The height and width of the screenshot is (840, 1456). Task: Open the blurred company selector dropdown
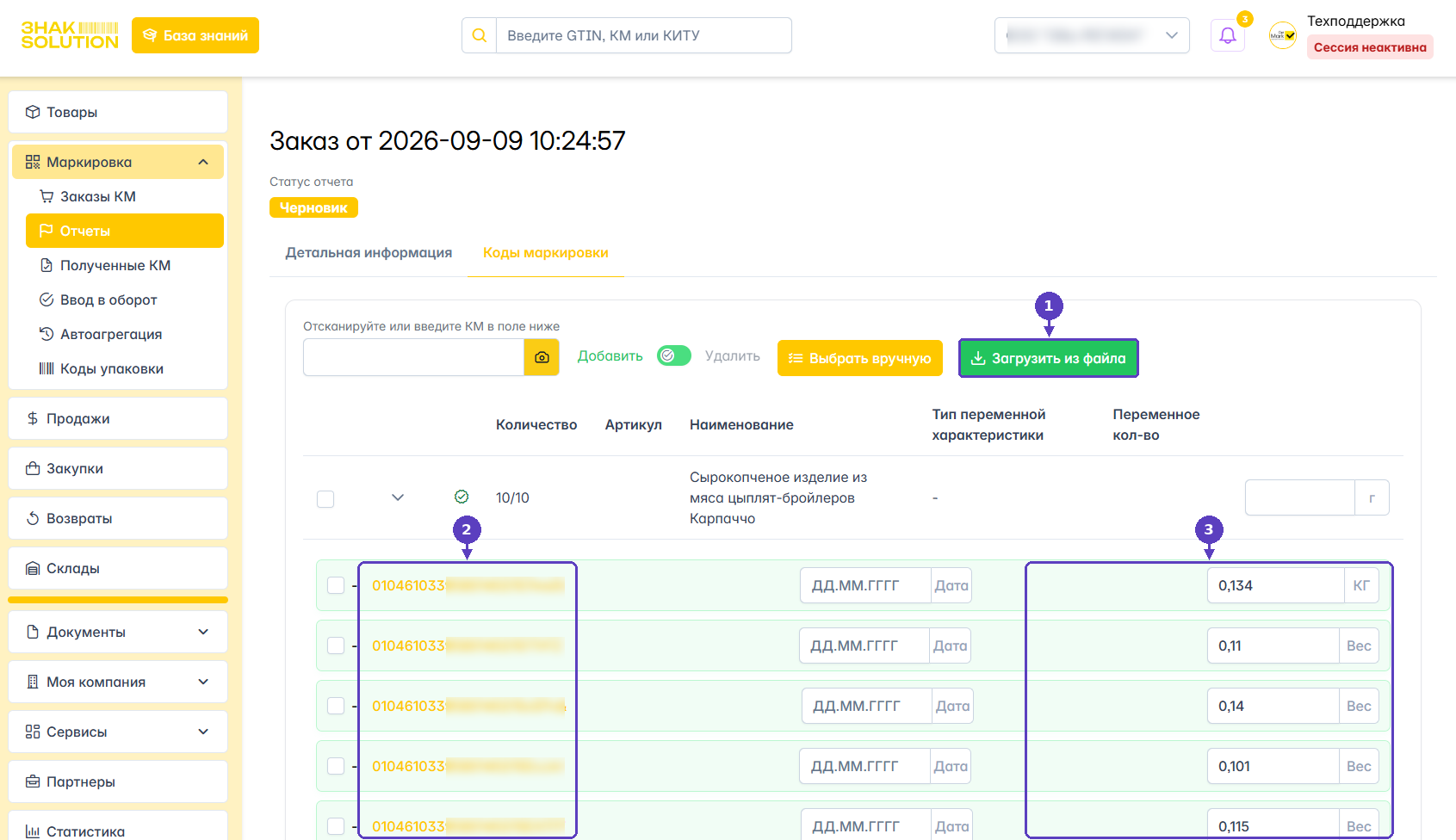coord(1092,35)
